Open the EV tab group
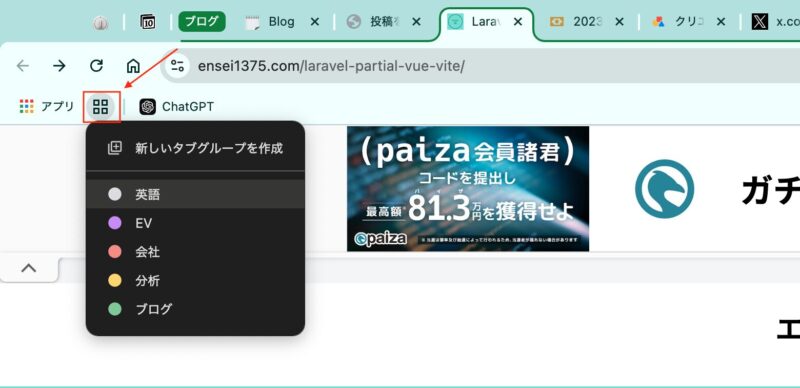800x388 pixels. (195, 223)
